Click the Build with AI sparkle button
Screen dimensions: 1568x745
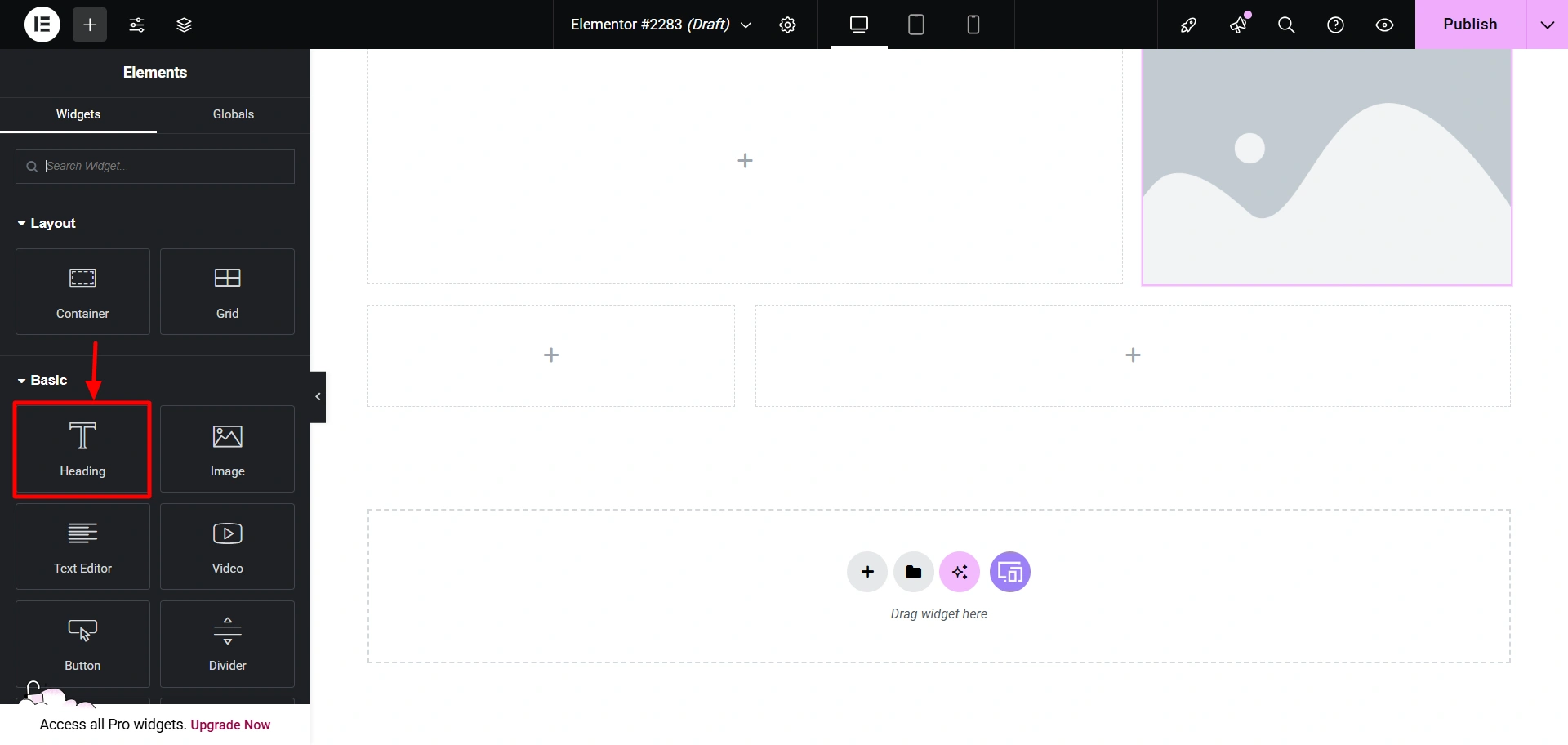960,572
